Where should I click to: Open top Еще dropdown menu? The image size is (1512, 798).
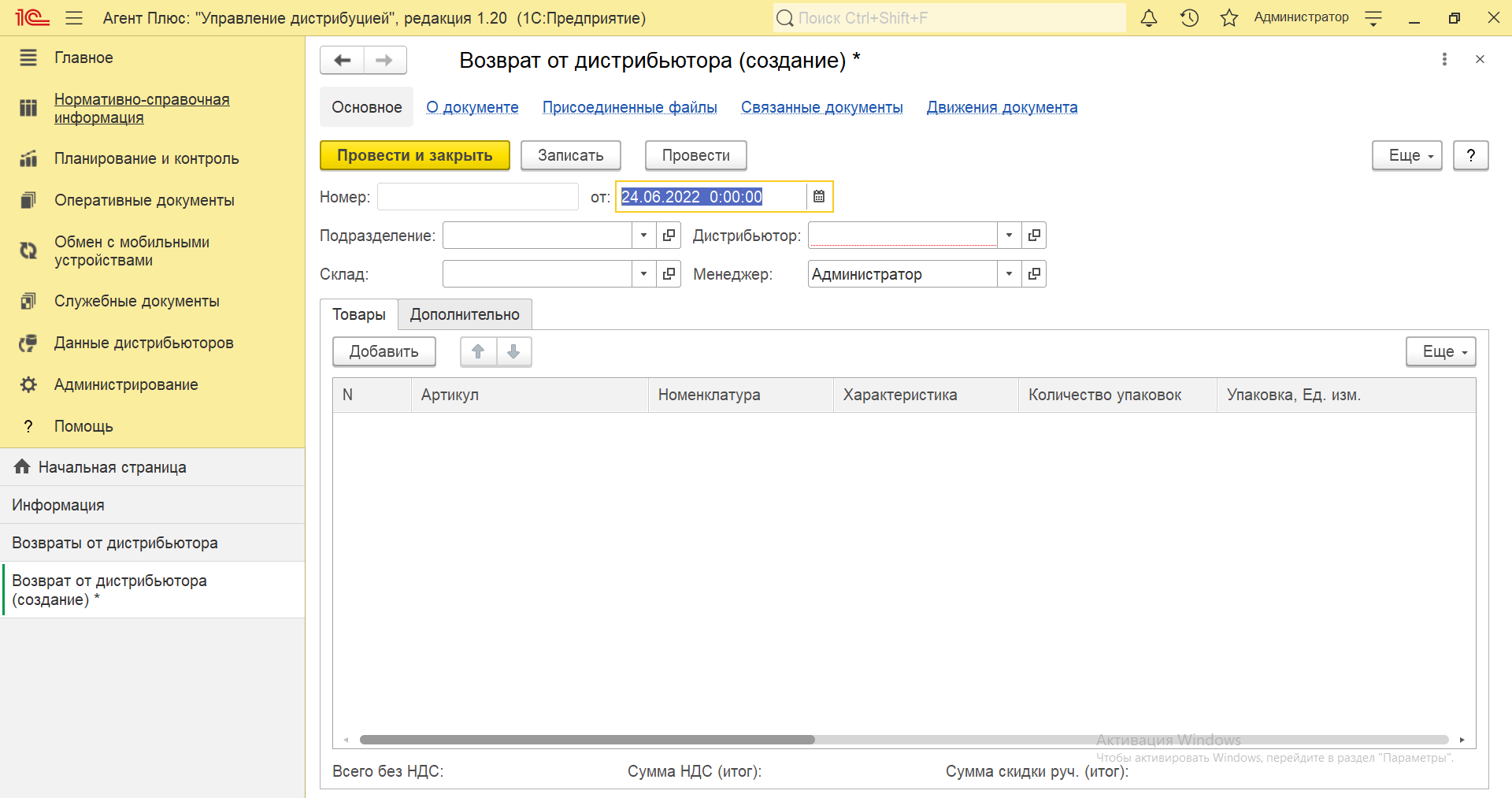(x=1406, y=155)
